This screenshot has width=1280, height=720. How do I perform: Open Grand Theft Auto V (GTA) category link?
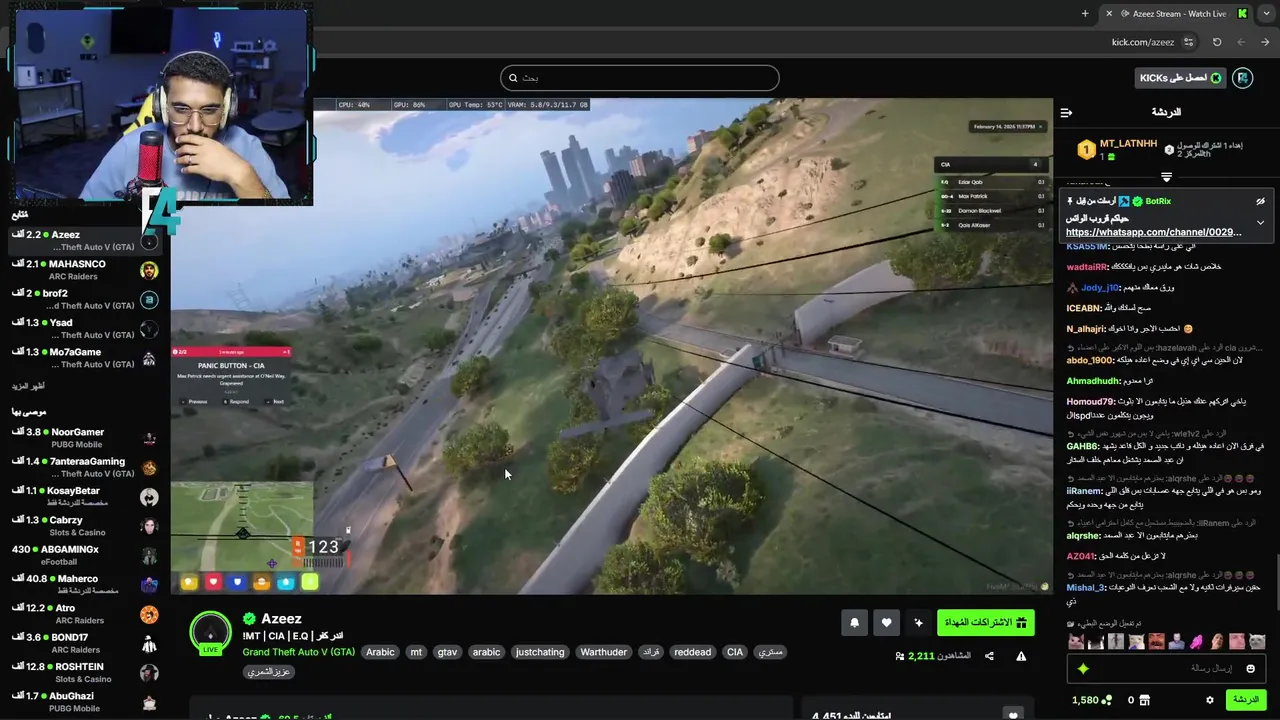298,652
